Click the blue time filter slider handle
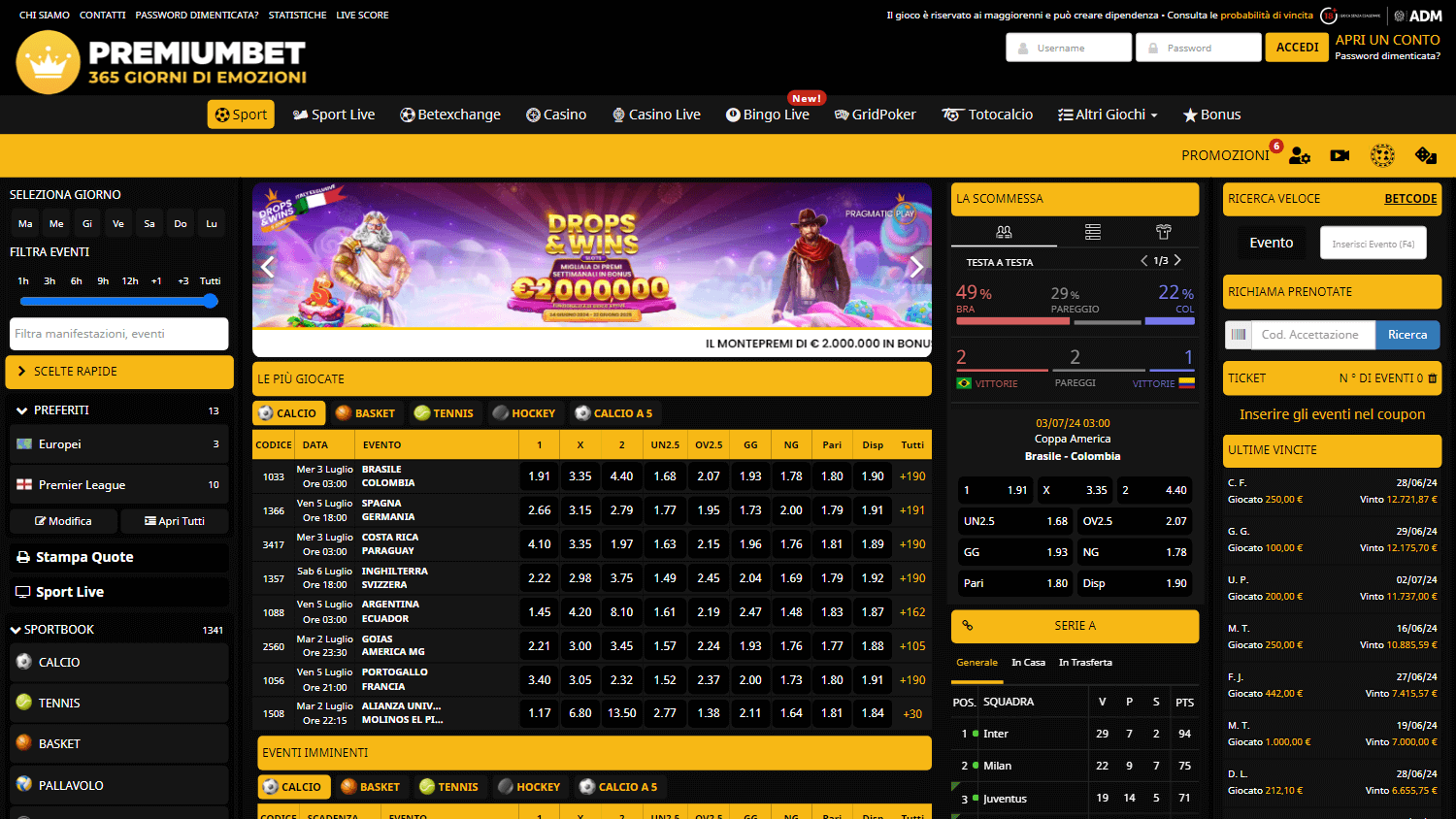This screenshot has height=819, width=1456. tap(211, 301)
